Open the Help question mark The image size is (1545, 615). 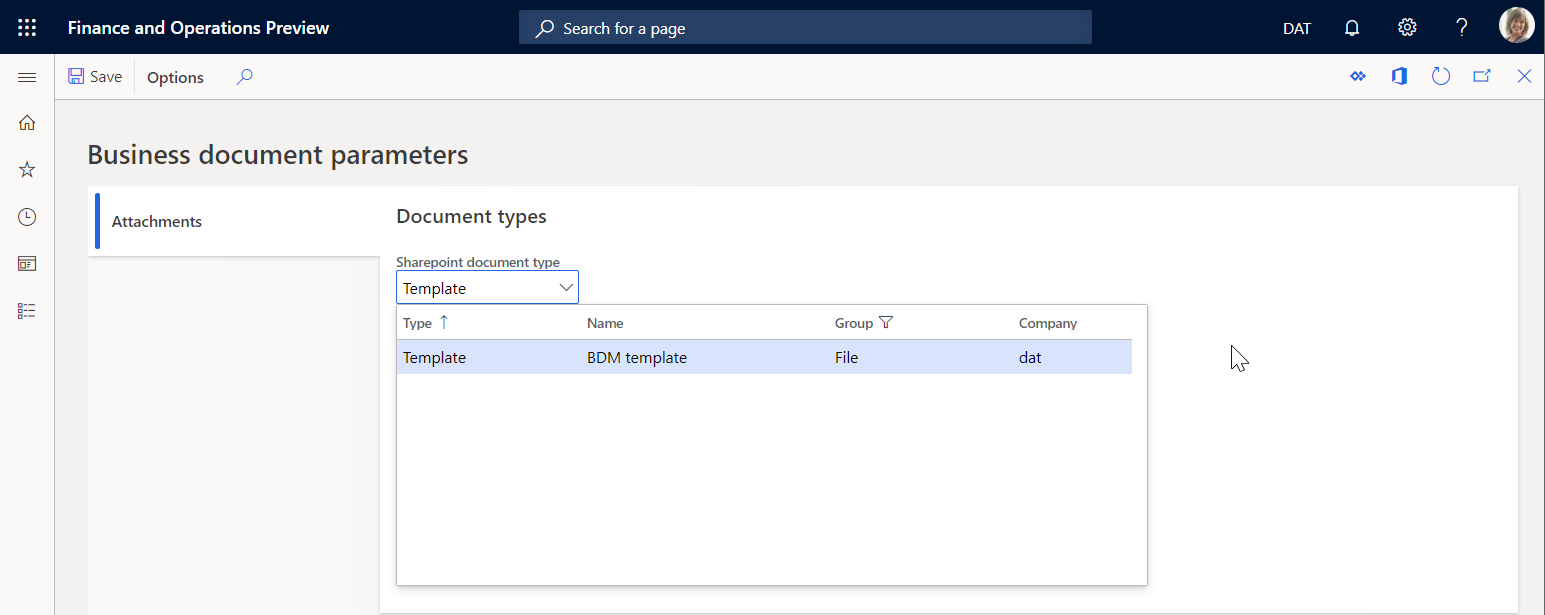coord(1462,28)
